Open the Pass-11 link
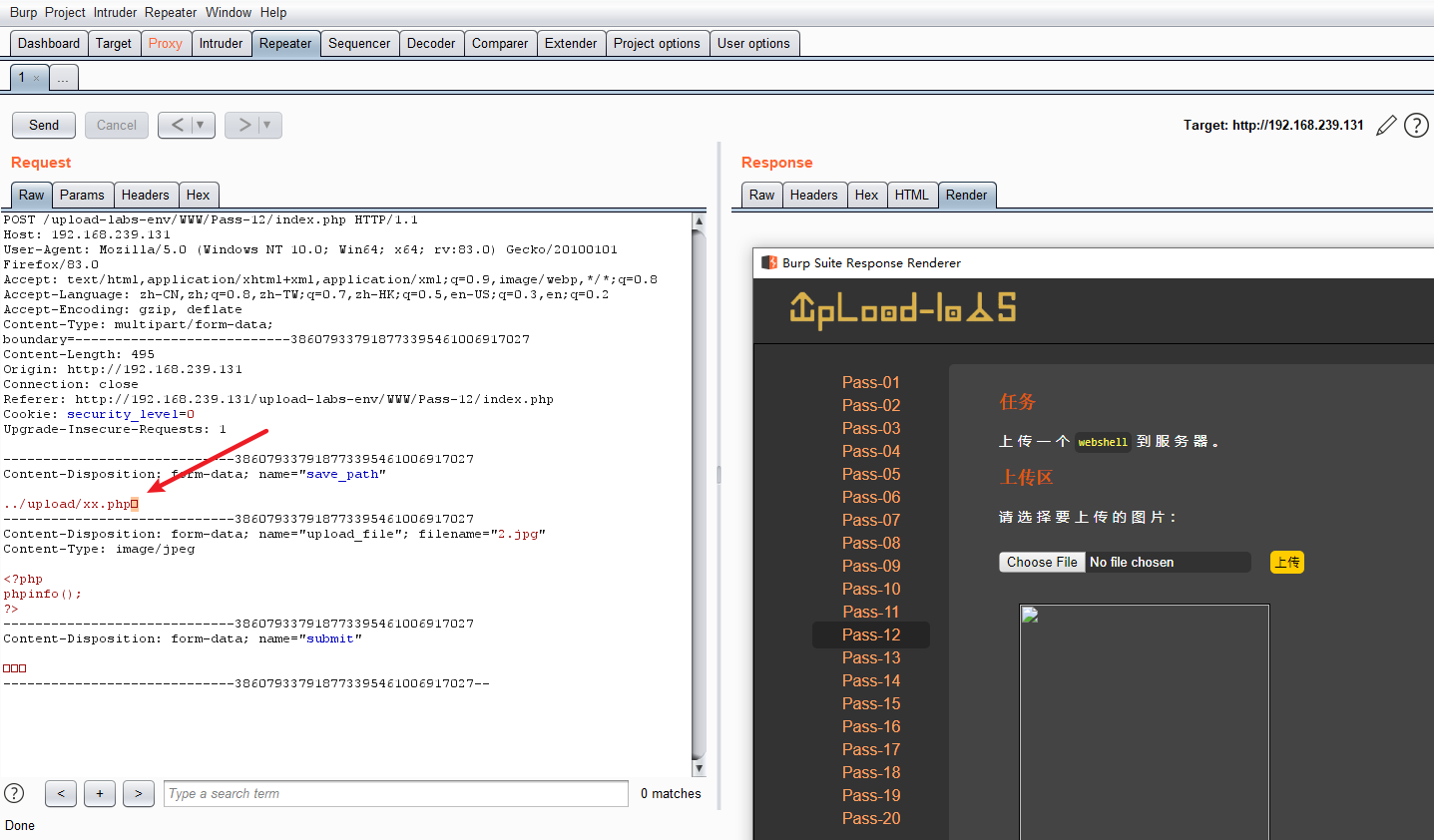1434x840 pixels. tap(871, 612)
